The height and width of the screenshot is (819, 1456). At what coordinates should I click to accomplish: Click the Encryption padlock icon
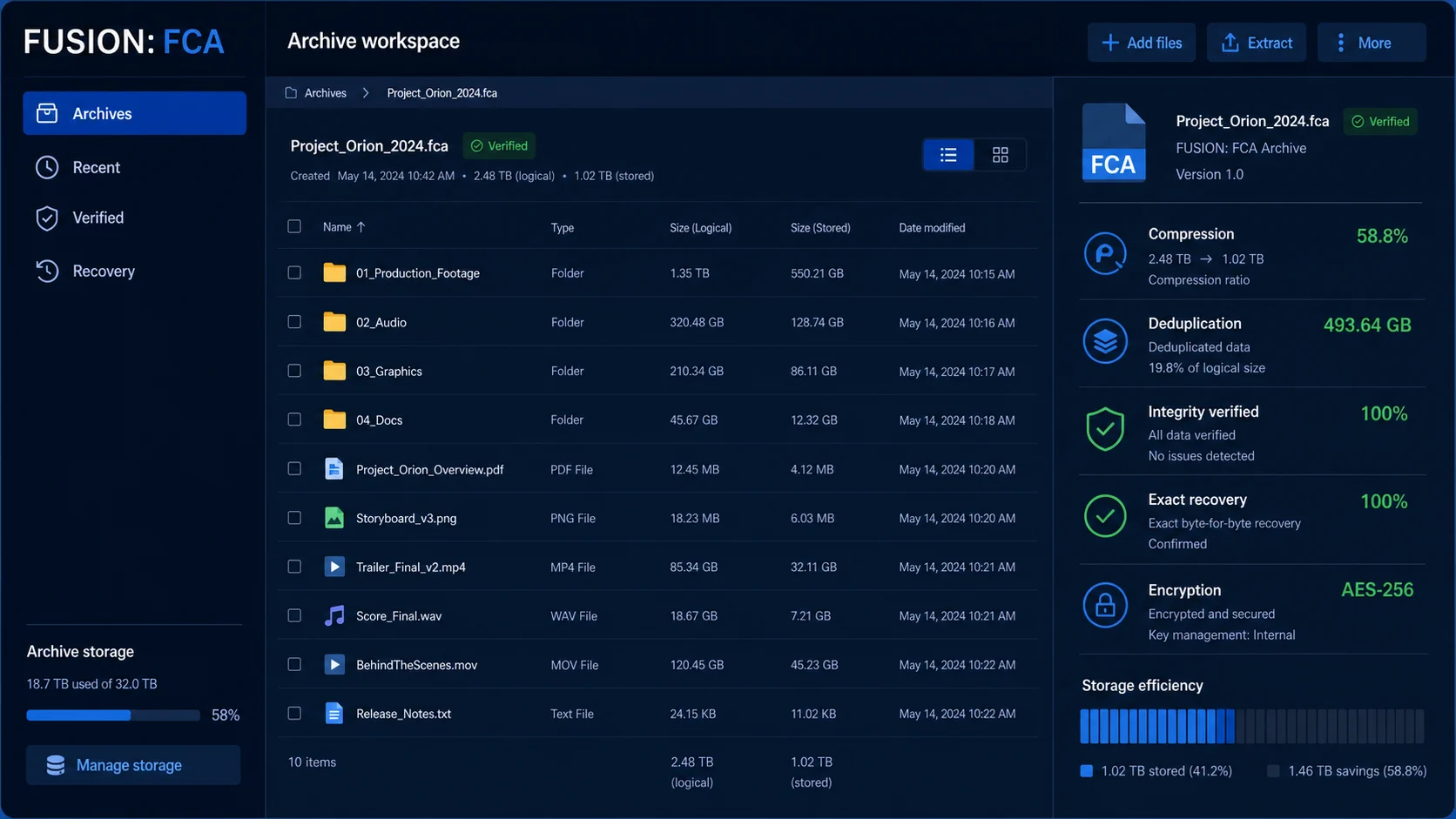click(x=1105, y=605)
